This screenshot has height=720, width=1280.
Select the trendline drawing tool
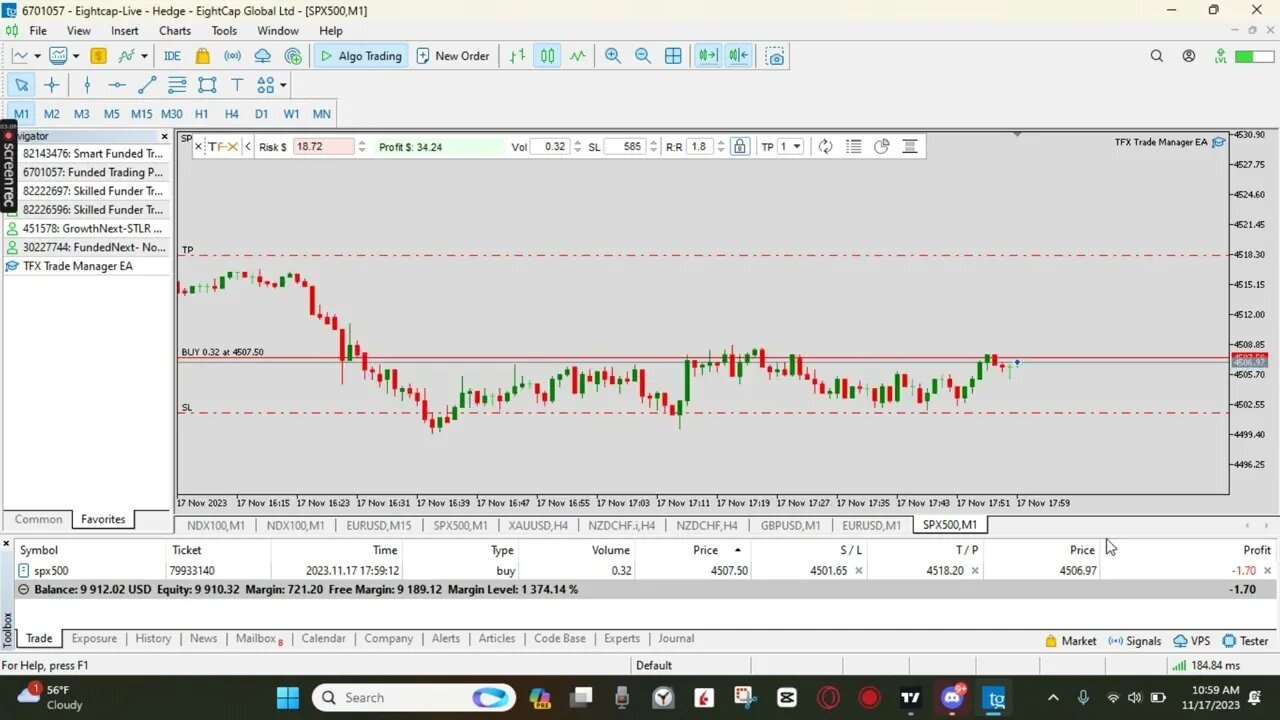(147, 85)
